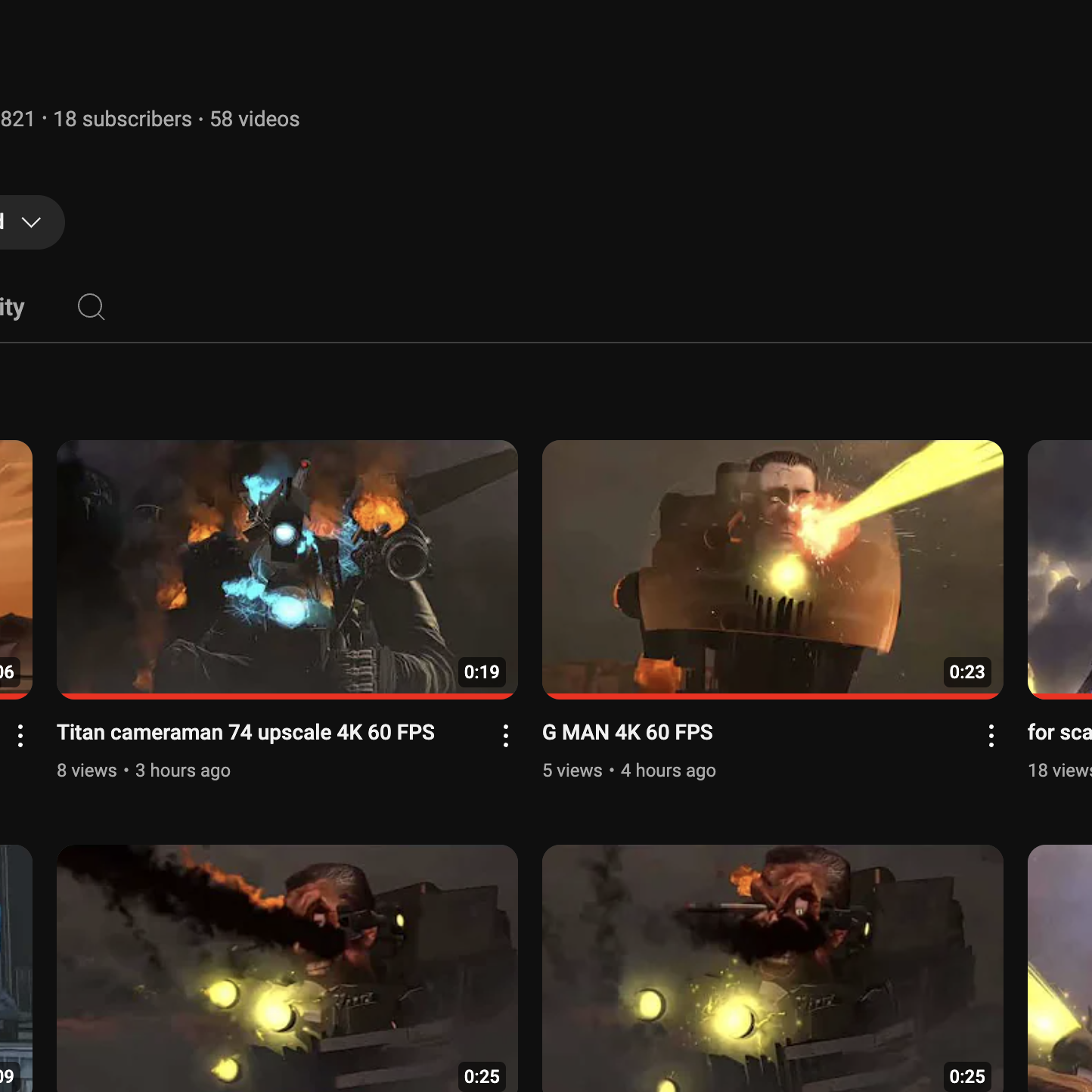Switch to the Community tab
The image size is (1092, 1092).
click(12, 307)
